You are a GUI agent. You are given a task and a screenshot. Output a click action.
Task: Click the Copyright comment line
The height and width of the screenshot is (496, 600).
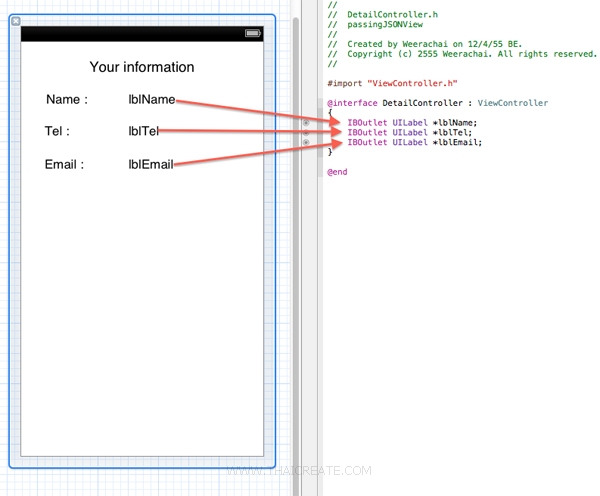click(x=462, y=54)
